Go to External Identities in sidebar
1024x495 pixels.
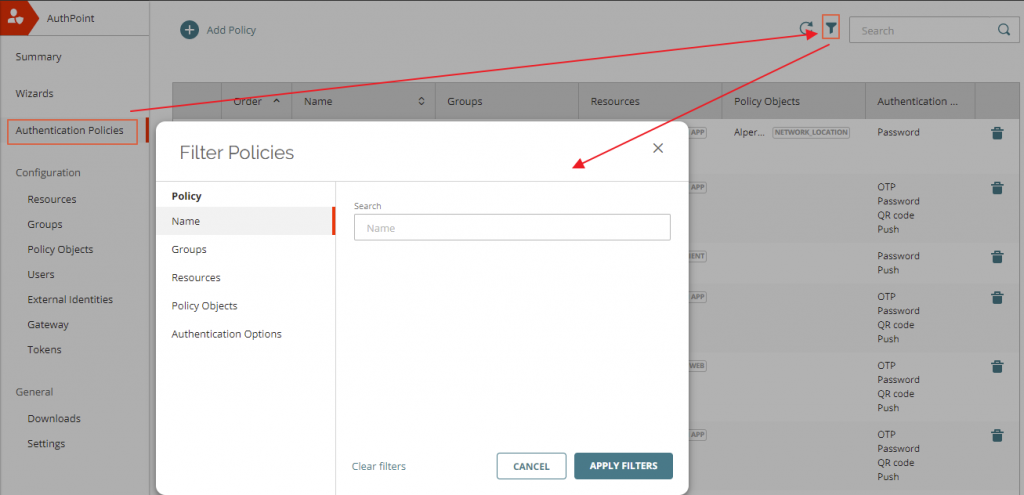point(70,299)
